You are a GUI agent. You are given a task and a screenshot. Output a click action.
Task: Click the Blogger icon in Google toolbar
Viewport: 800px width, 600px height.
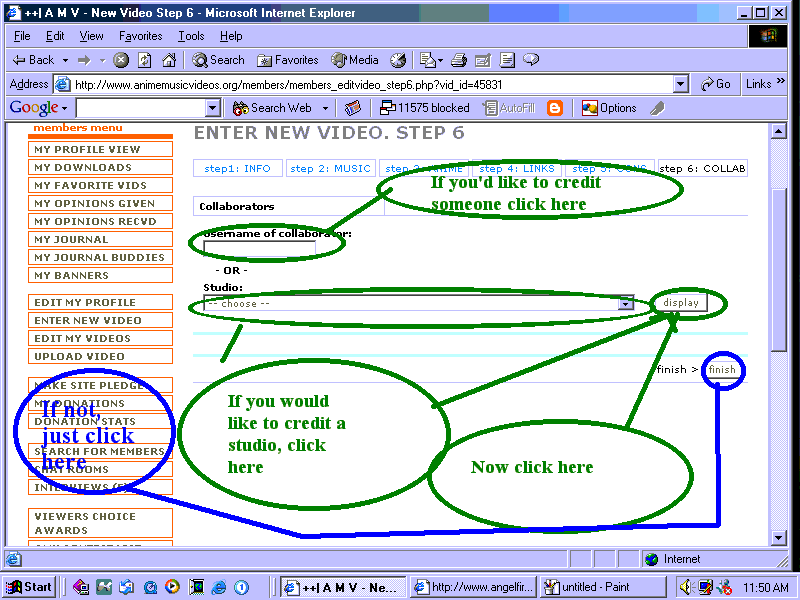coord(555,108)
